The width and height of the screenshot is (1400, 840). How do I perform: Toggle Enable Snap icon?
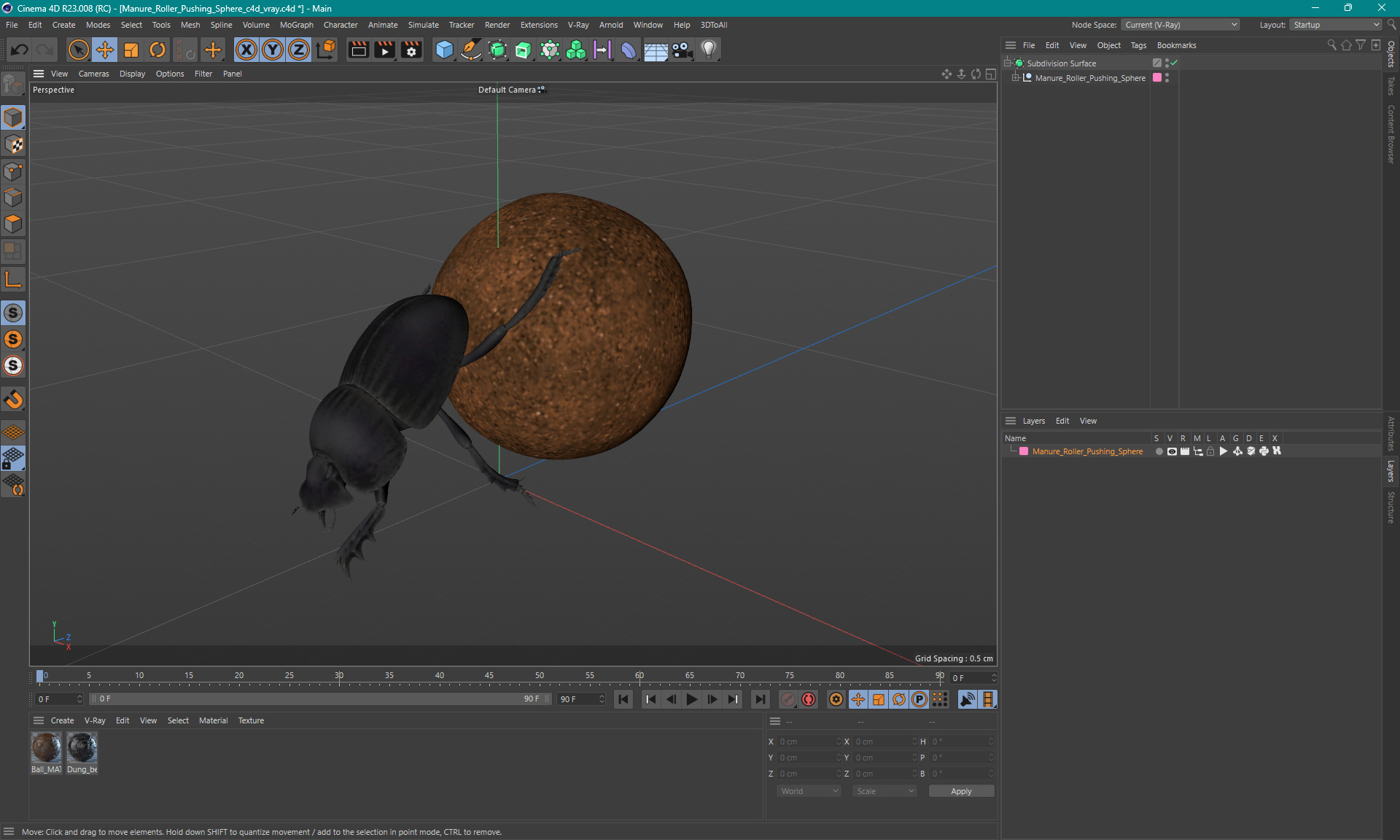13,313
